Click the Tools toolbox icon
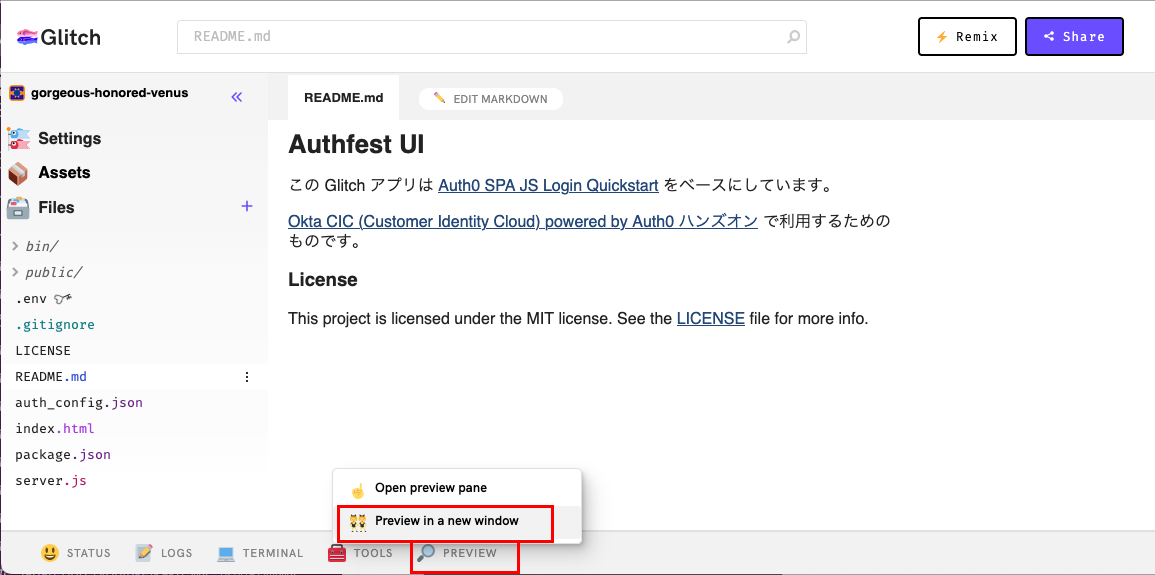The width and height of the screenshot is (1155, 575). 337,553
